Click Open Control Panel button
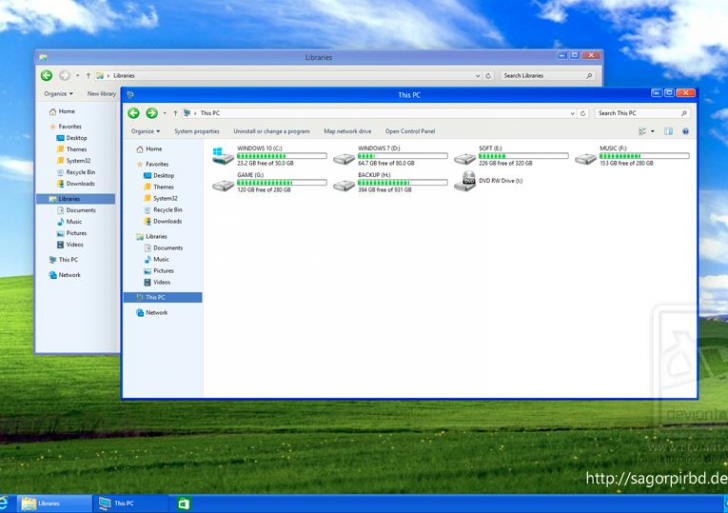 pos(410,131)
